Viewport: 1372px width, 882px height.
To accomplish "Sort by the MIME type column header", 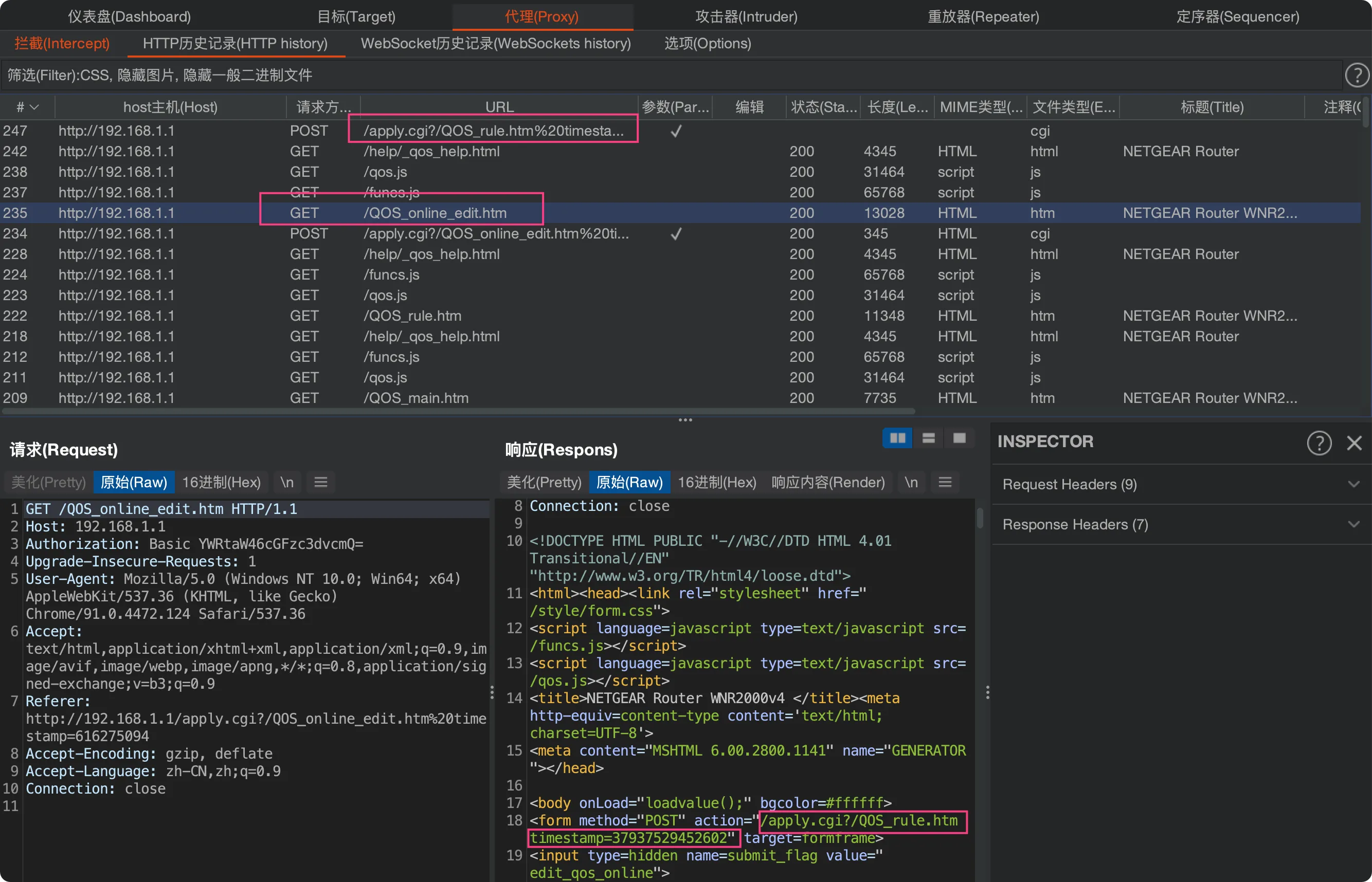I will [981, 107].
